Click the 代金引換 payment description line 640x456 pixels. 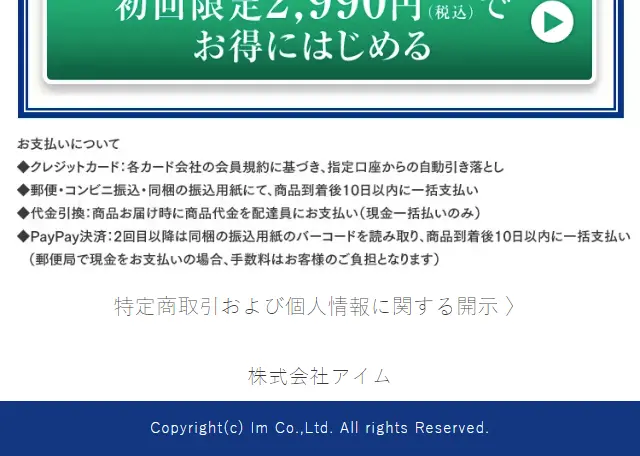click(x=249, y=213)
